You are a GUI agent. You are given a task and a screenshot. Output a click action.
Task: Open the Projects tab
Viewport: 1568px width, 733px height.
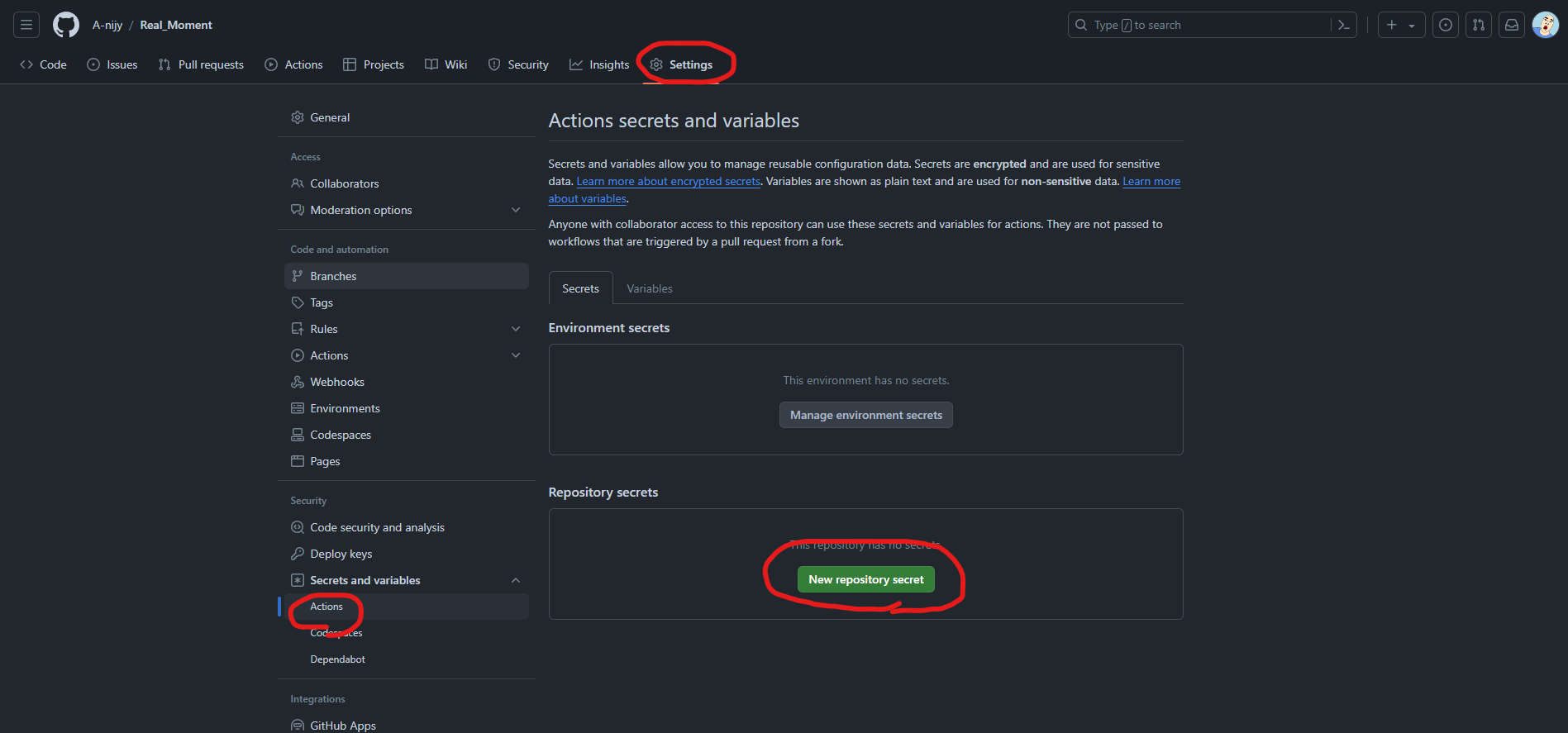point(374,64)
